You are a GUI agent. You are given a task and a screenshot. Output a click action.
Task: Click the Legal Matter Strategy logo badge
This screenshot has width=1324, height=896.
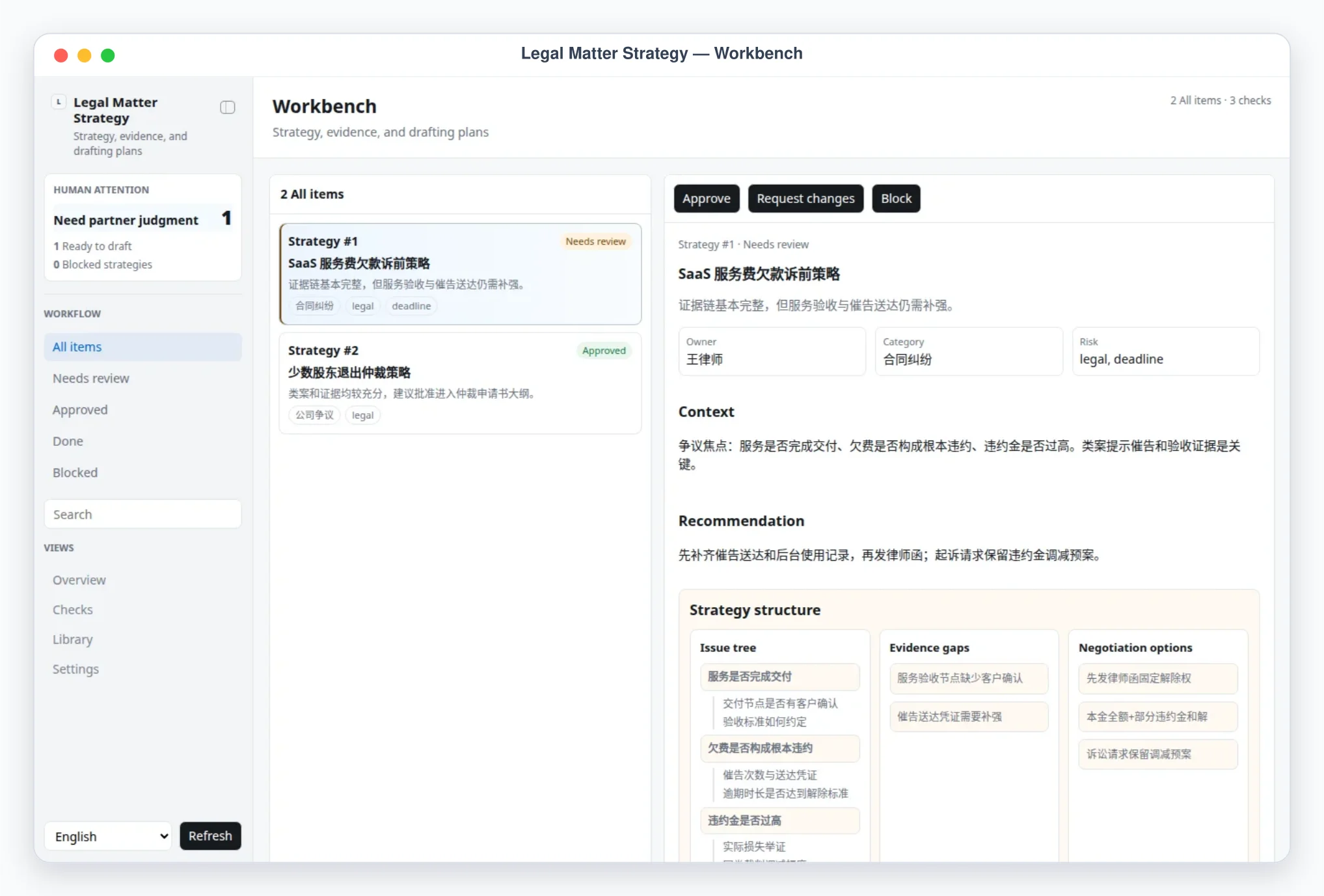pos(59,102)
